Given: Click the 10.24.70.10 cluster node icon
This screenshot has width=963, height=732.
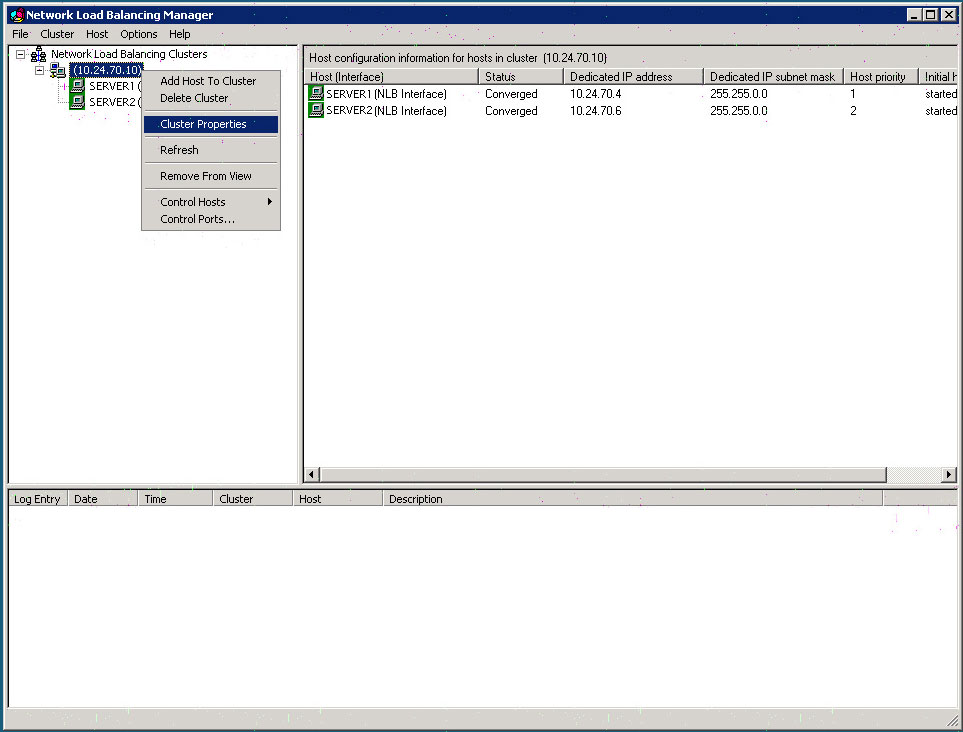Looking at the screenshot, I should 58,70.
